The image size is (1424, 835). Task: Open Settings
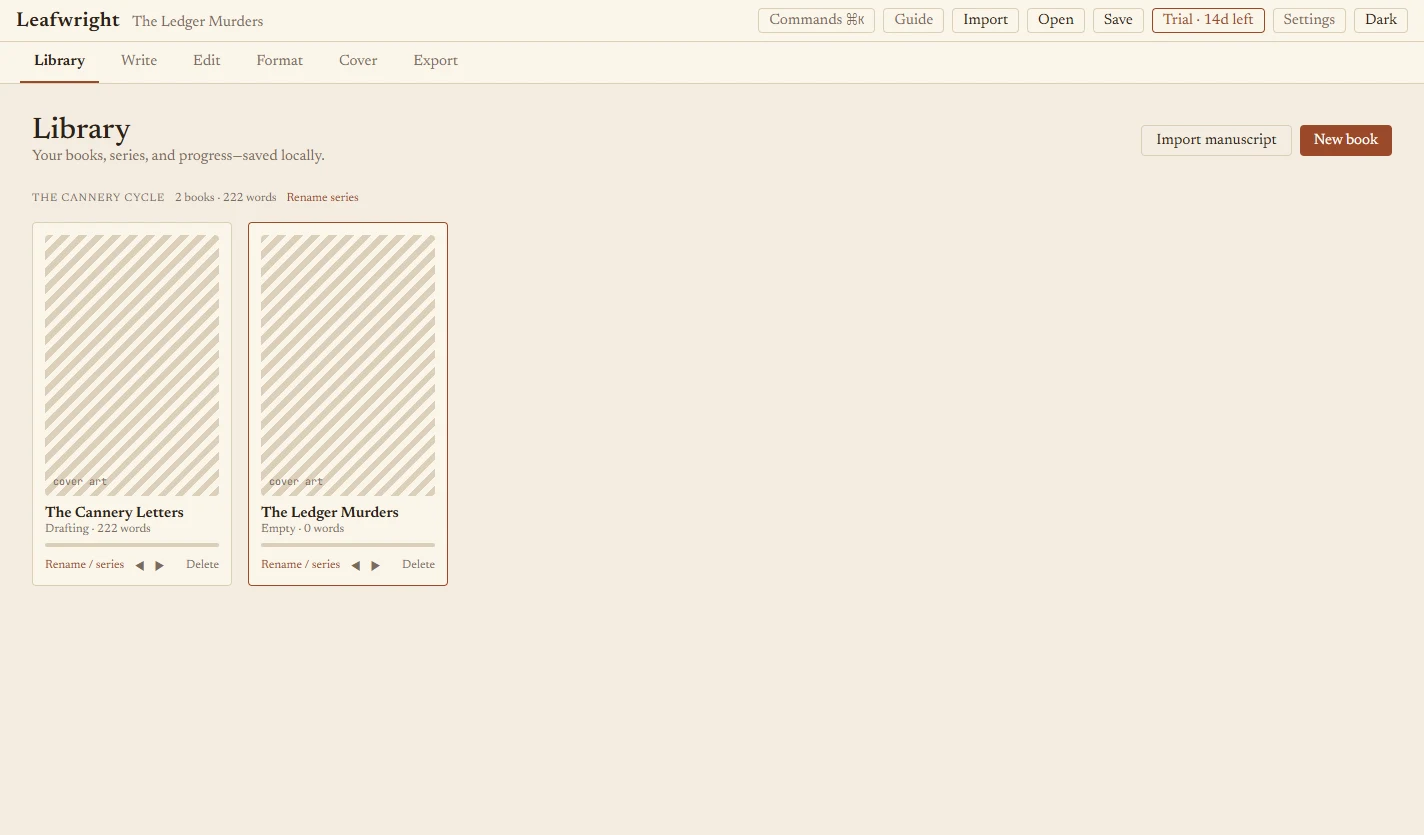point(1309,20)
